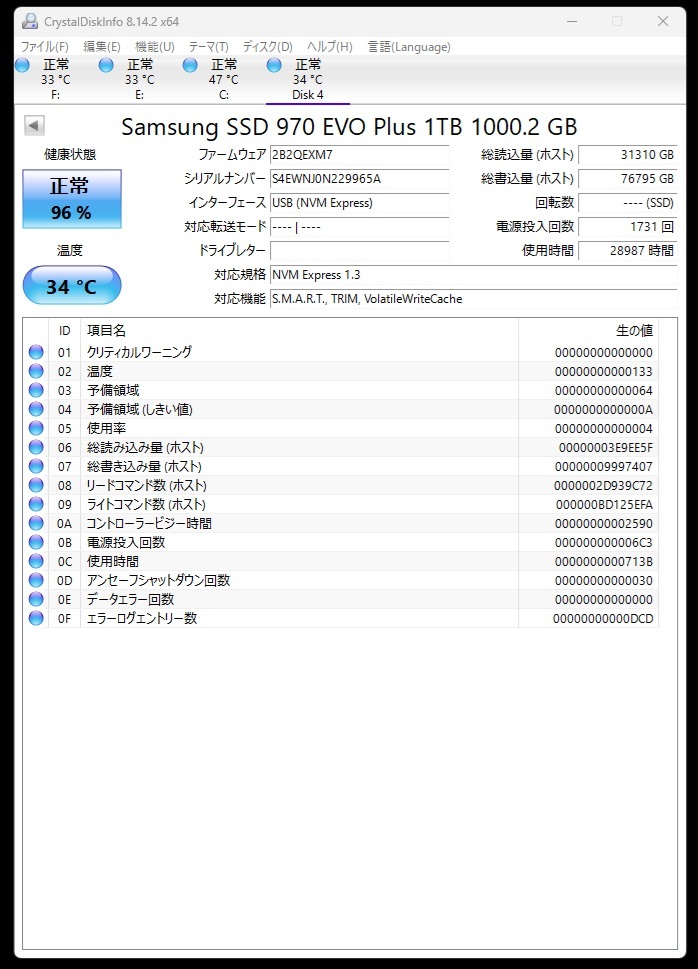The height and width of the screenshot is (969, 698).
Task: Click the blue status orb for Disk 4
Action: 274,64
